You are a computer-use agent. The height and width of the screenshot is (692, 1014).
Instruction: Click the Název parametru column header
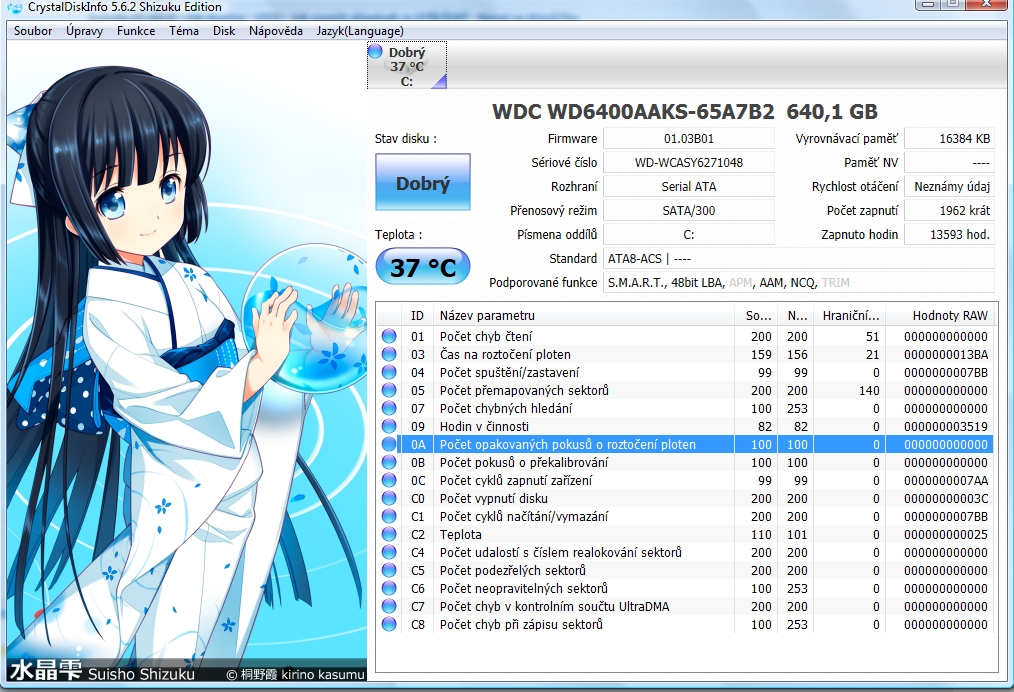coord(584,316)
